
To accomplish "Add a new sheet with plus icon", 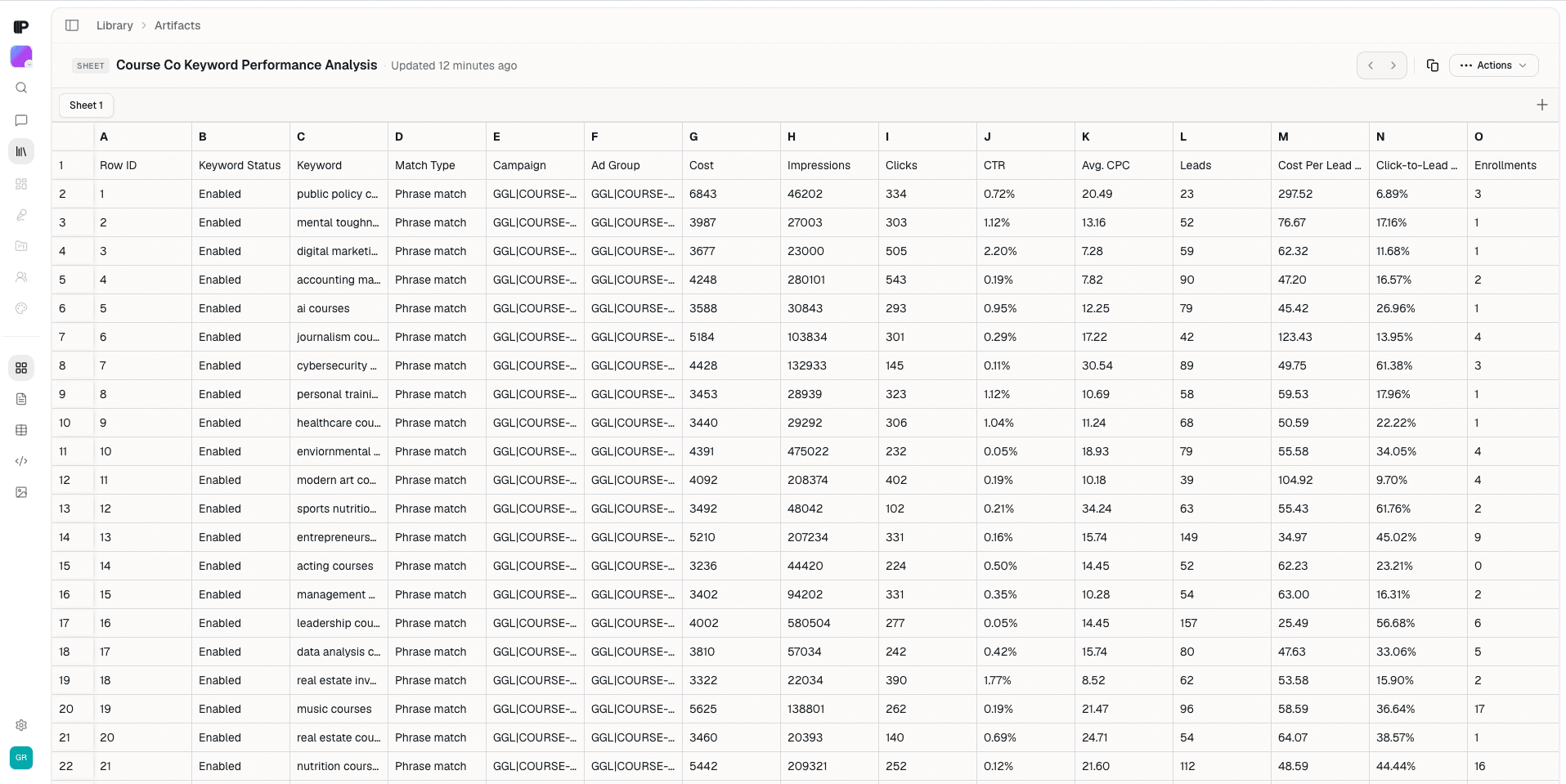I will click(x=1541, y=105).
